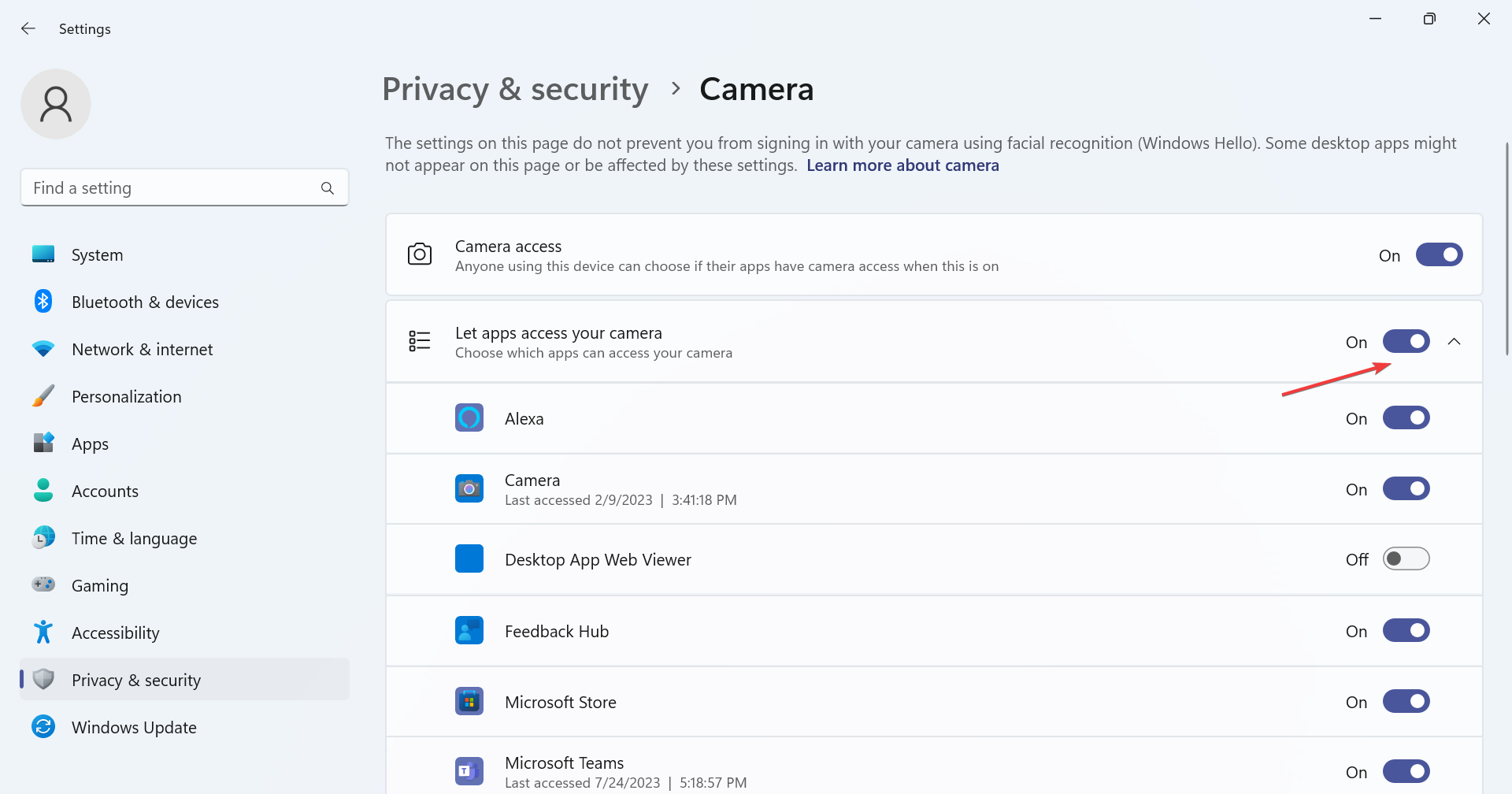Click the Windows Update sync icon

pyautogui.click(x=43, y=726)
